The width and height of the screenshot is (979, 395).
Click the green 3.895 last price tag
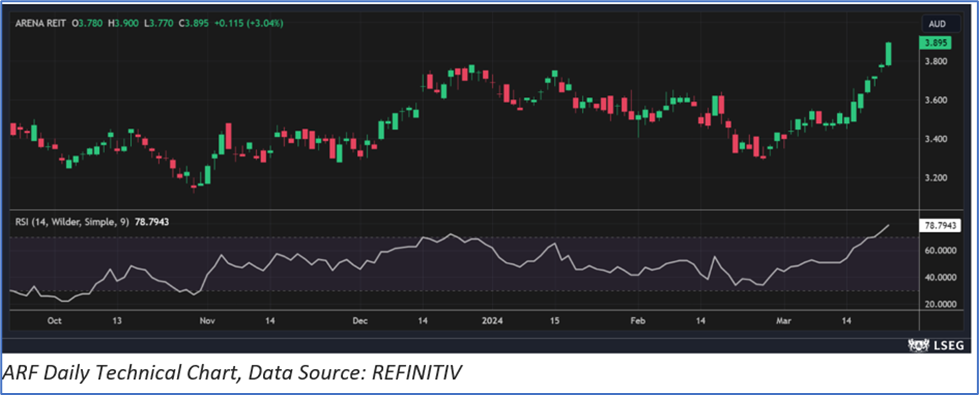[x=934, y=43]
